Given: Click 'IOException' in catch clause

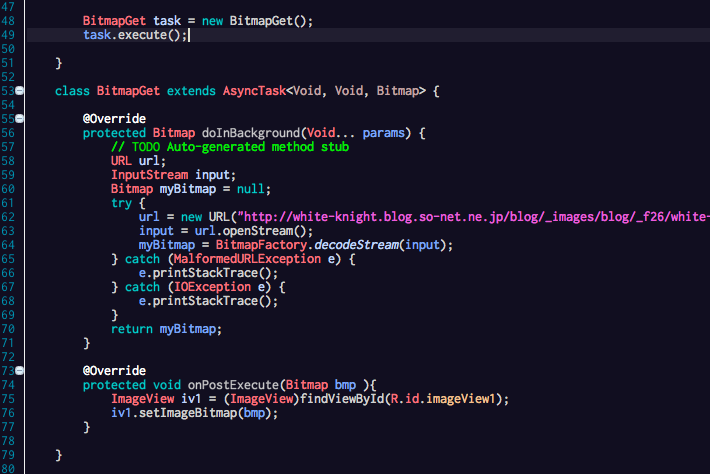Looking at the screenshot, I should pyautogui.click(x=212, y=287).
